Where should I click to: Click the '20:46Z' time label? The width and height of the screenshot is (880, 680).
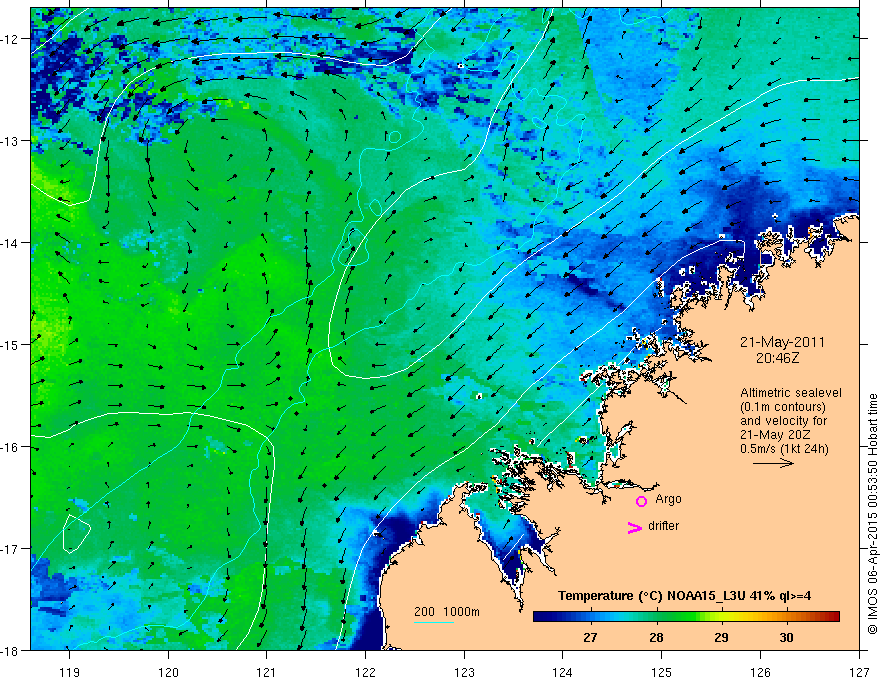tap(777, 357)
